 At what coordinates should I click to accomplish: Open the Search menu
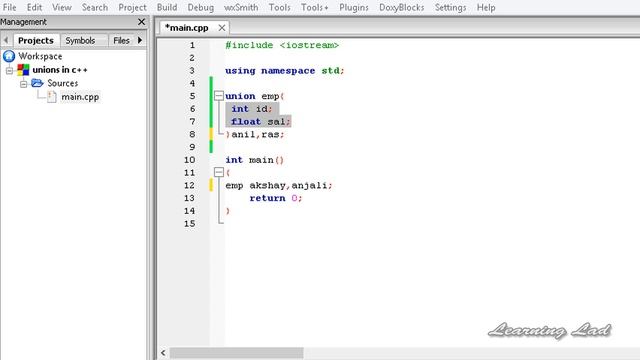(95, 7)
